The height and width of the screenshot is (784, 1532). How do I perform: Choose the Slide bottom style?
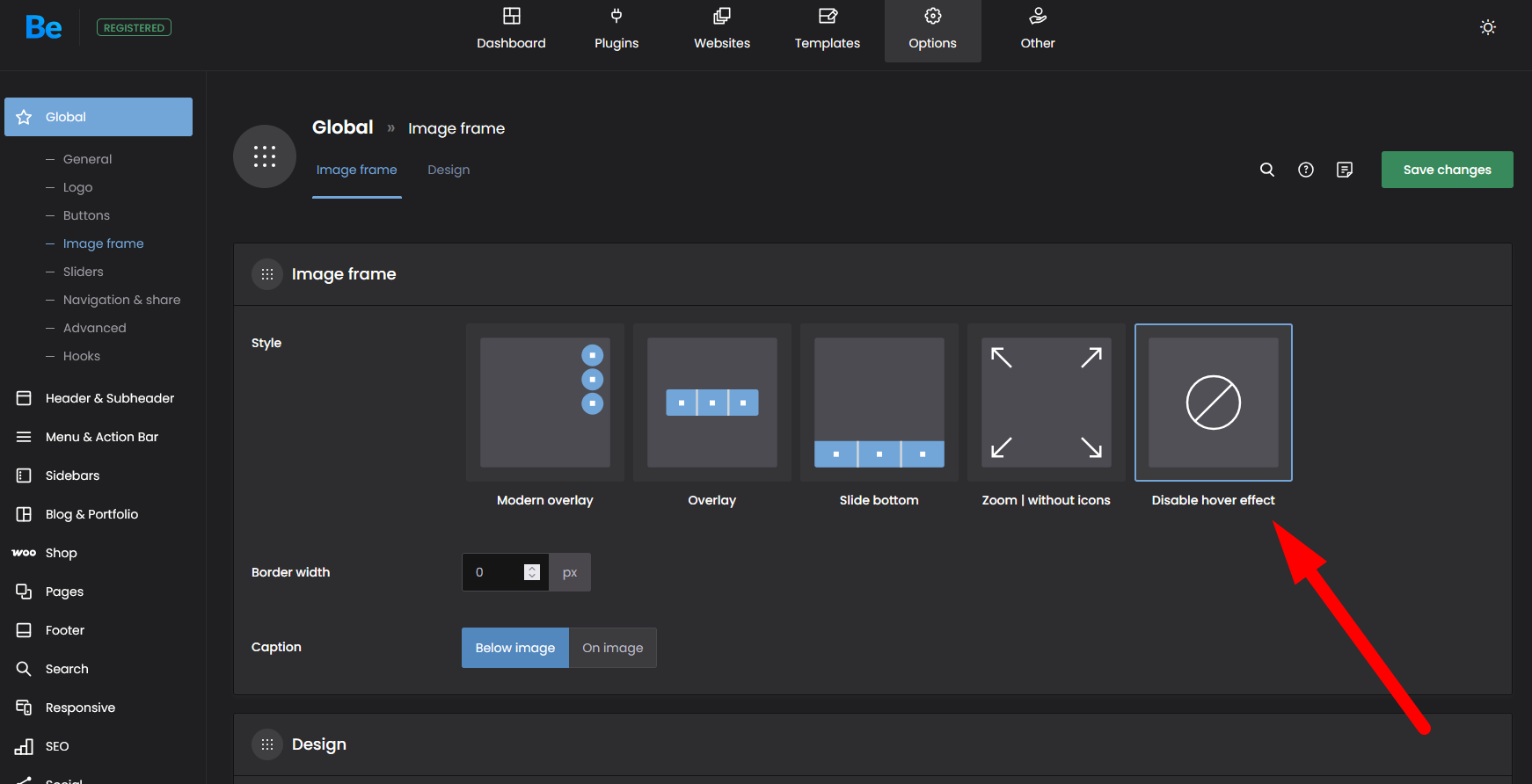pos(879,403)
